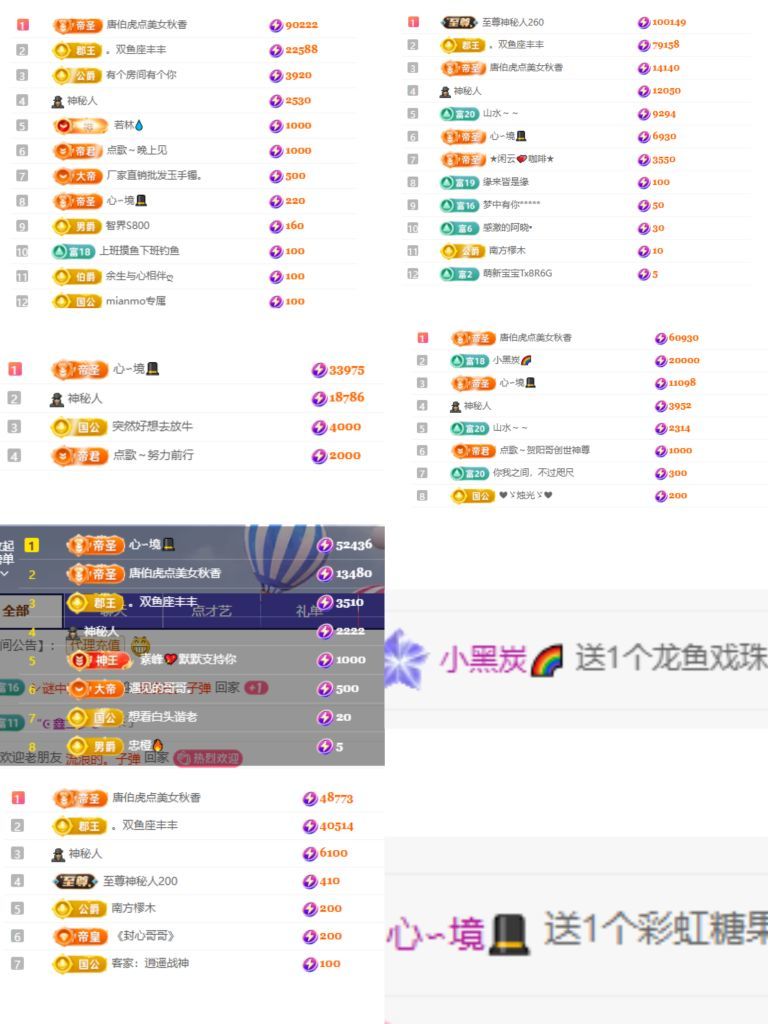768x1024 pixels.
Task: Select user 点歌~晚上见
Action: point(137,150)
